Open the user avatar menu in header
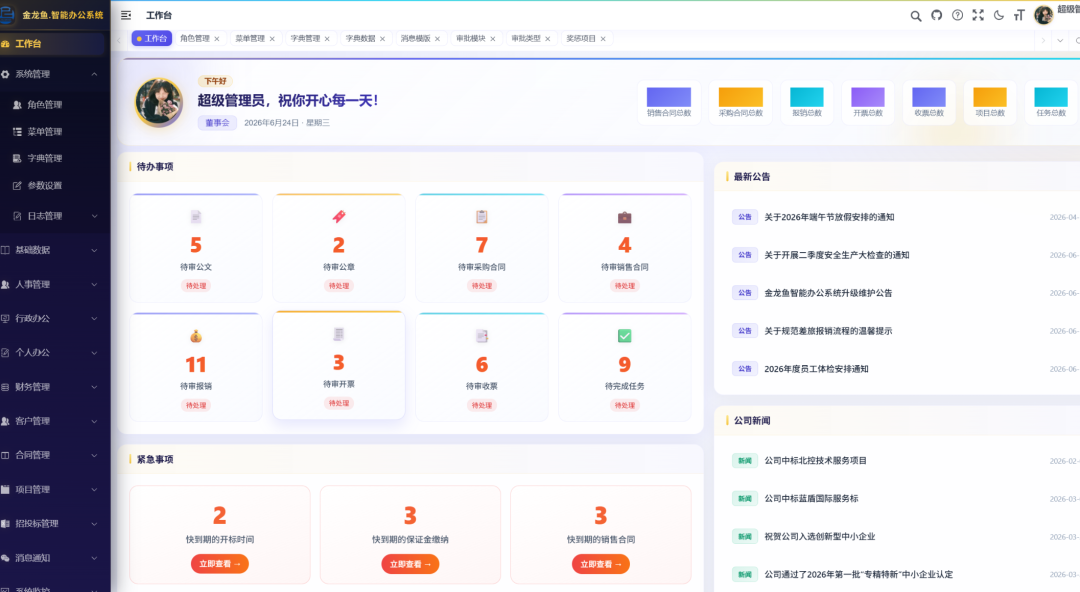 click(1043, 14)
